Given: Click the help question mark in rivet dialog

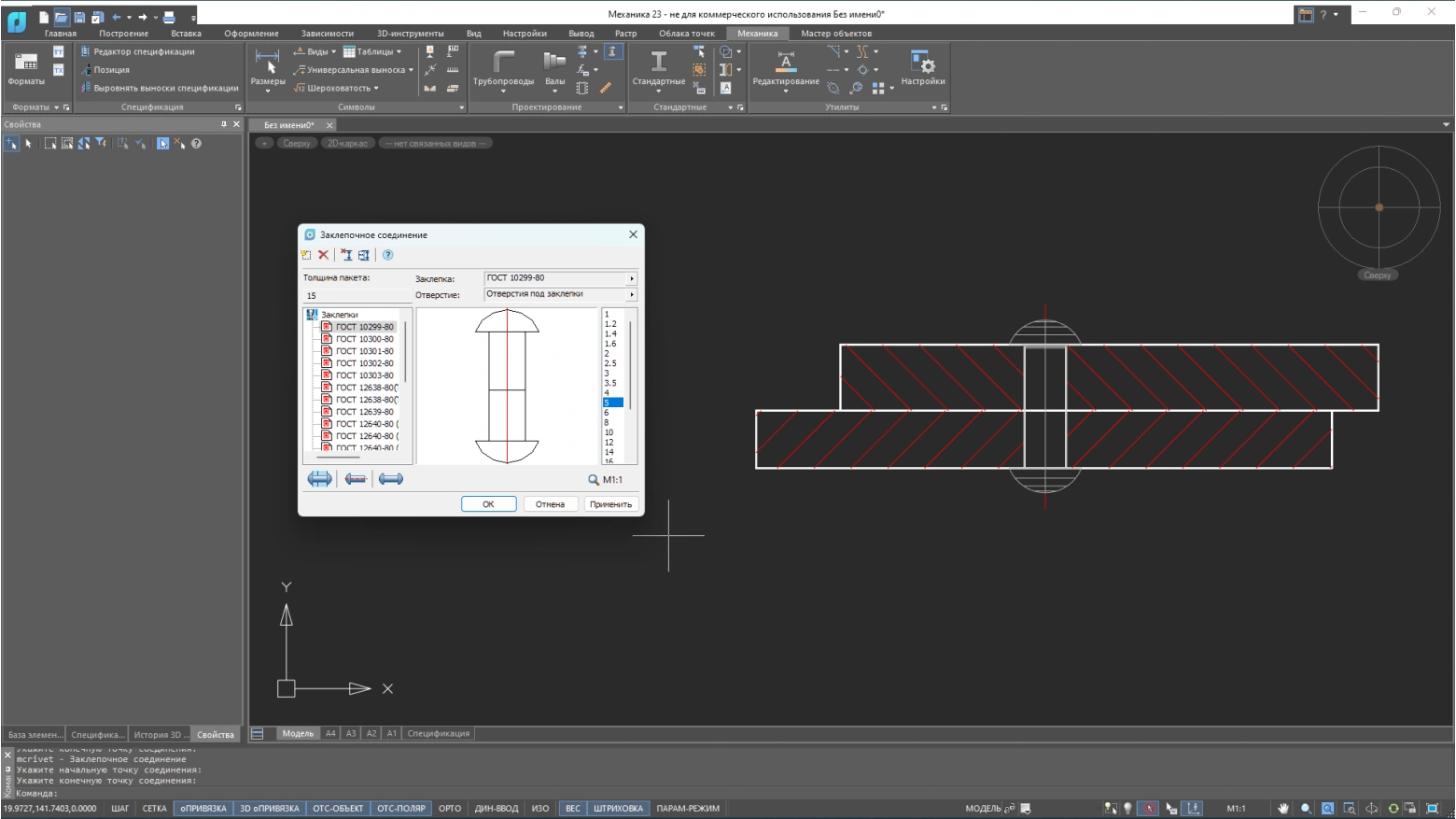Looking at the screenshot, I should click(x=388, y=255).
